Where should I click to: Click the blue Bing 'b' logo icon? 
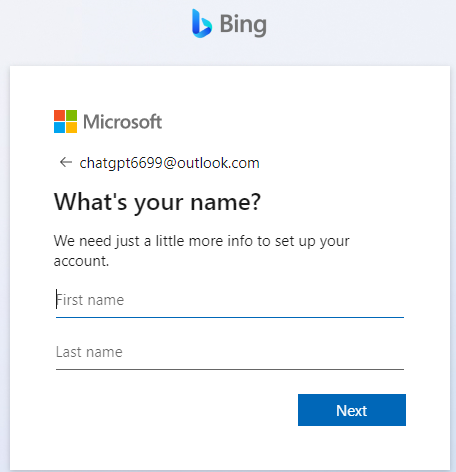pyautogui.click(x=202, y=23)
